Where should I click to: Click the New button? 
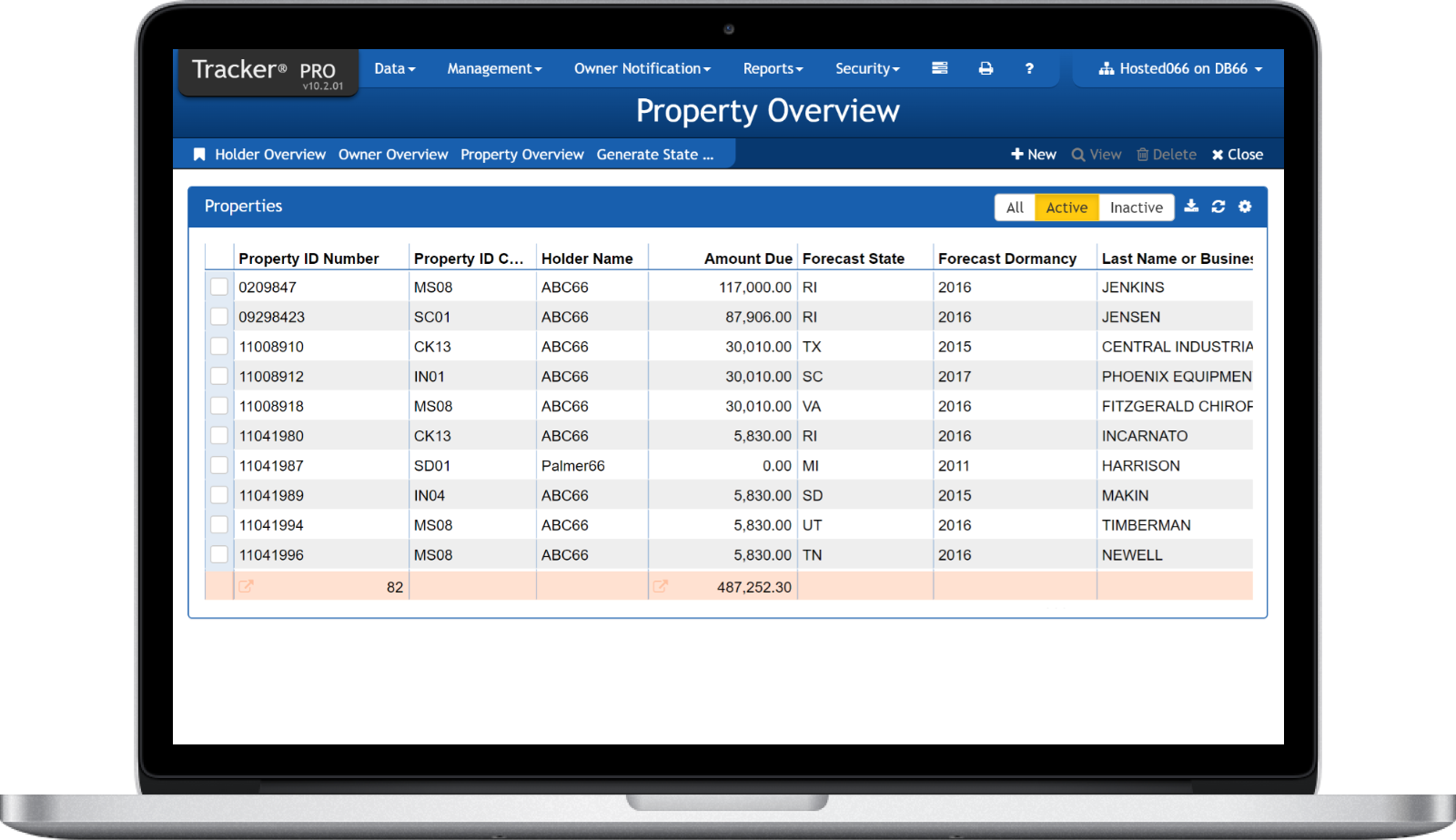pos(1033,154)
